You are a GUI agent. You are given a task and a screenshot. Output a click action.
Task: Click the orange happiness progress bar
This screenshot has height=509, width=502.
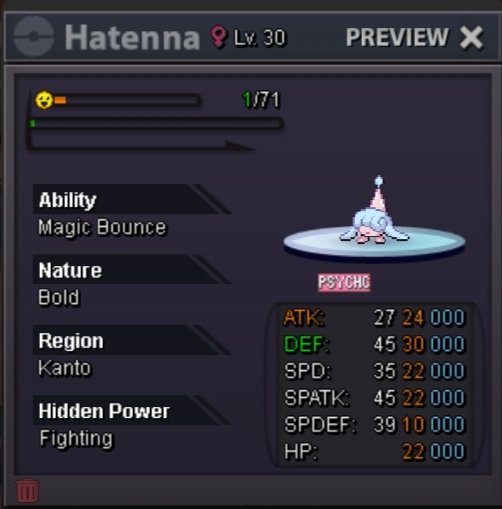[x=127, y=100]
